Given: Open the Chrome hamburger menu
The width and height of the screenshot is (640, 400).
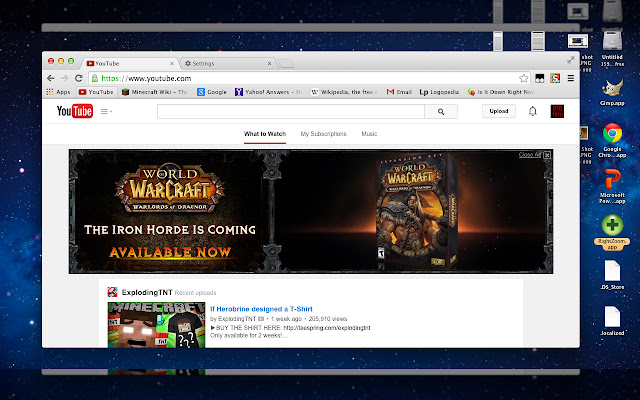Looking at the screenshot, I should (571, 78).
